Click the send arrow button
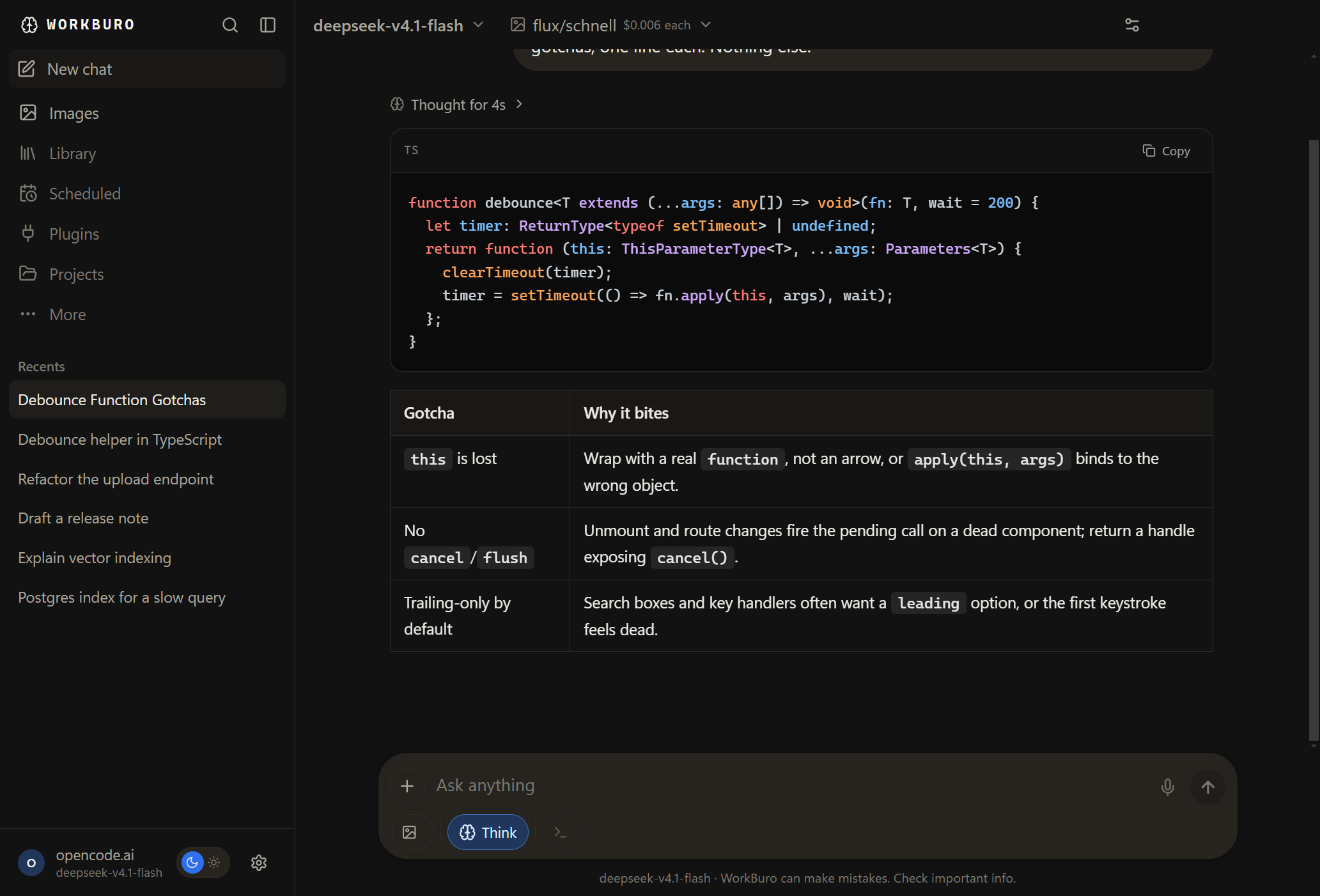1320x896 pixels. (x=1207, y=787)
